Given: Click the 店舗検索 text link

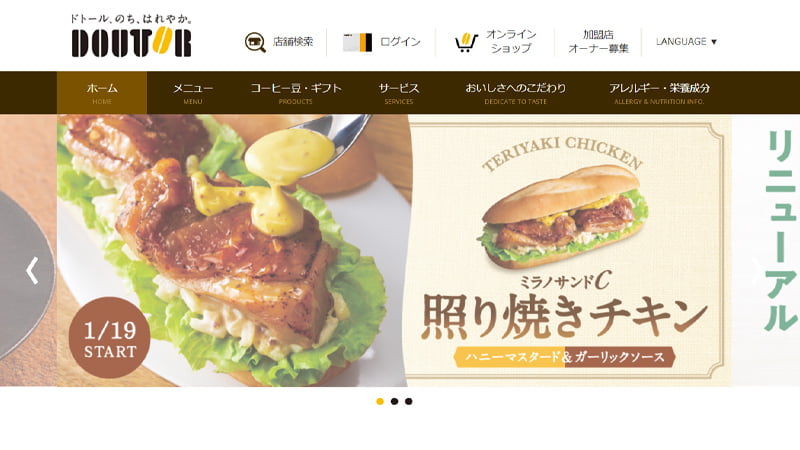Looking at the screenshot, I should [x=293, y=42].
